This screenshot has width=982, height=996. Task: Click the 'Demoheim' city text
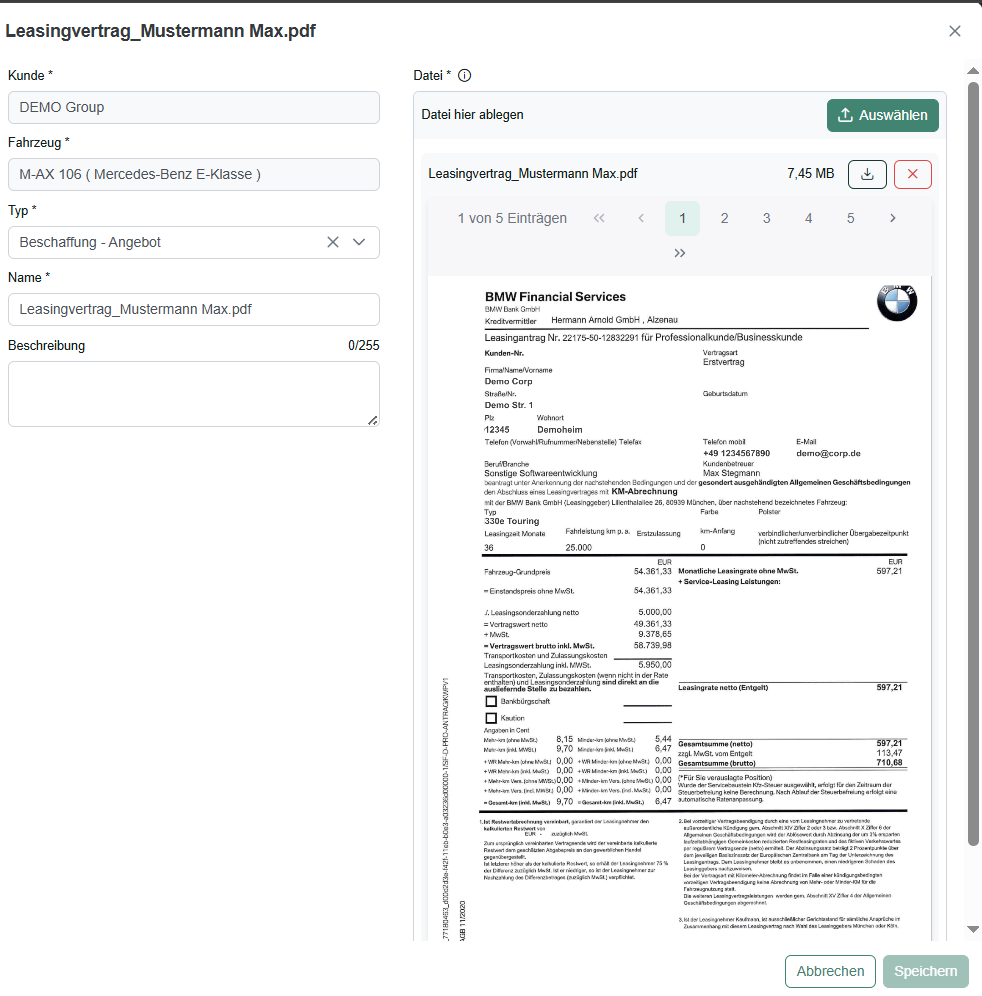point(560,430)
